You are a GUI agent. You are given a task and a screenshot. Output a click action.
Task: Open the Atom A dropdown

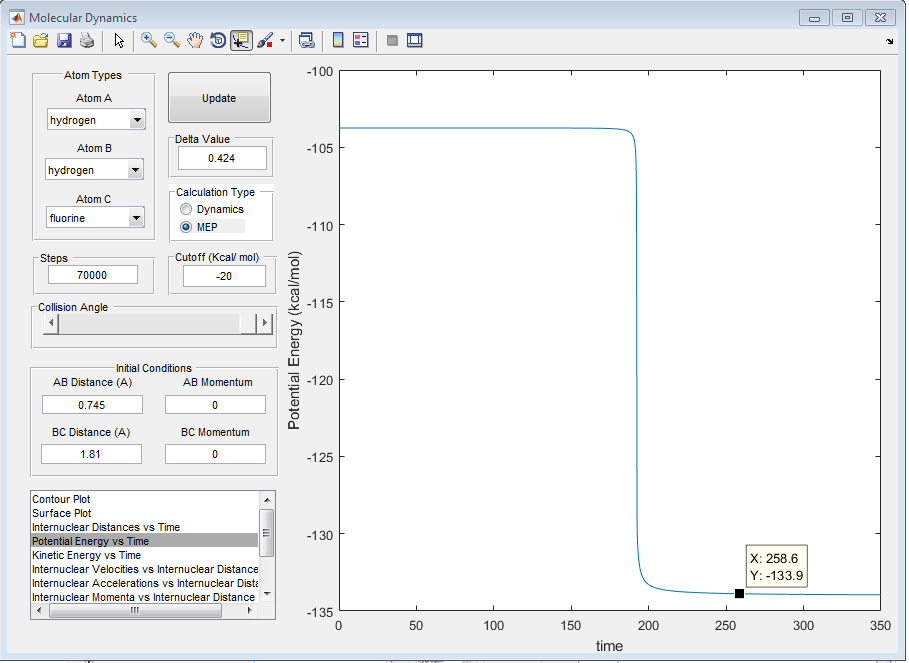[137, 120]
